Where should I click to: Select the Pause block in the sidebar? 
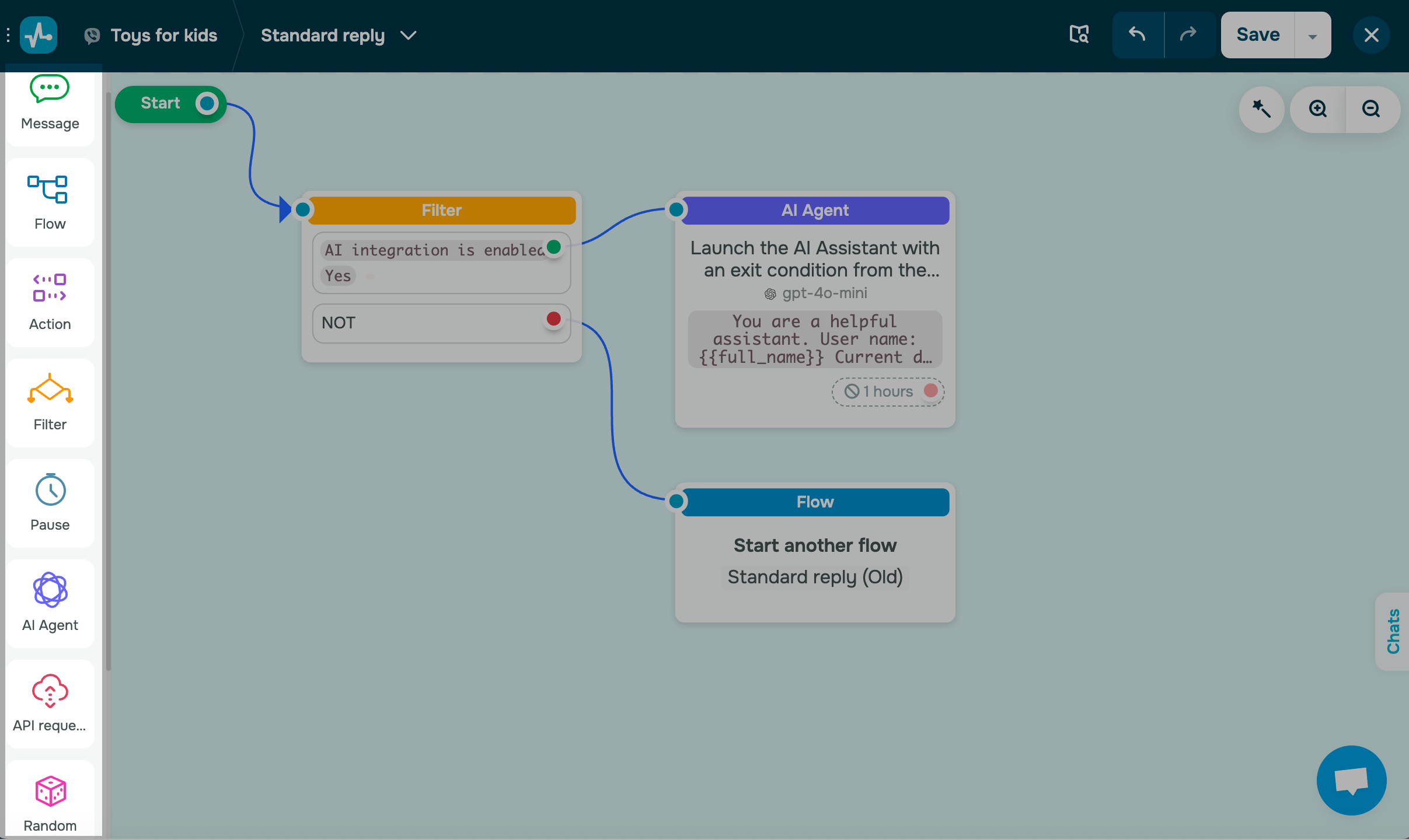pos(50,503)
